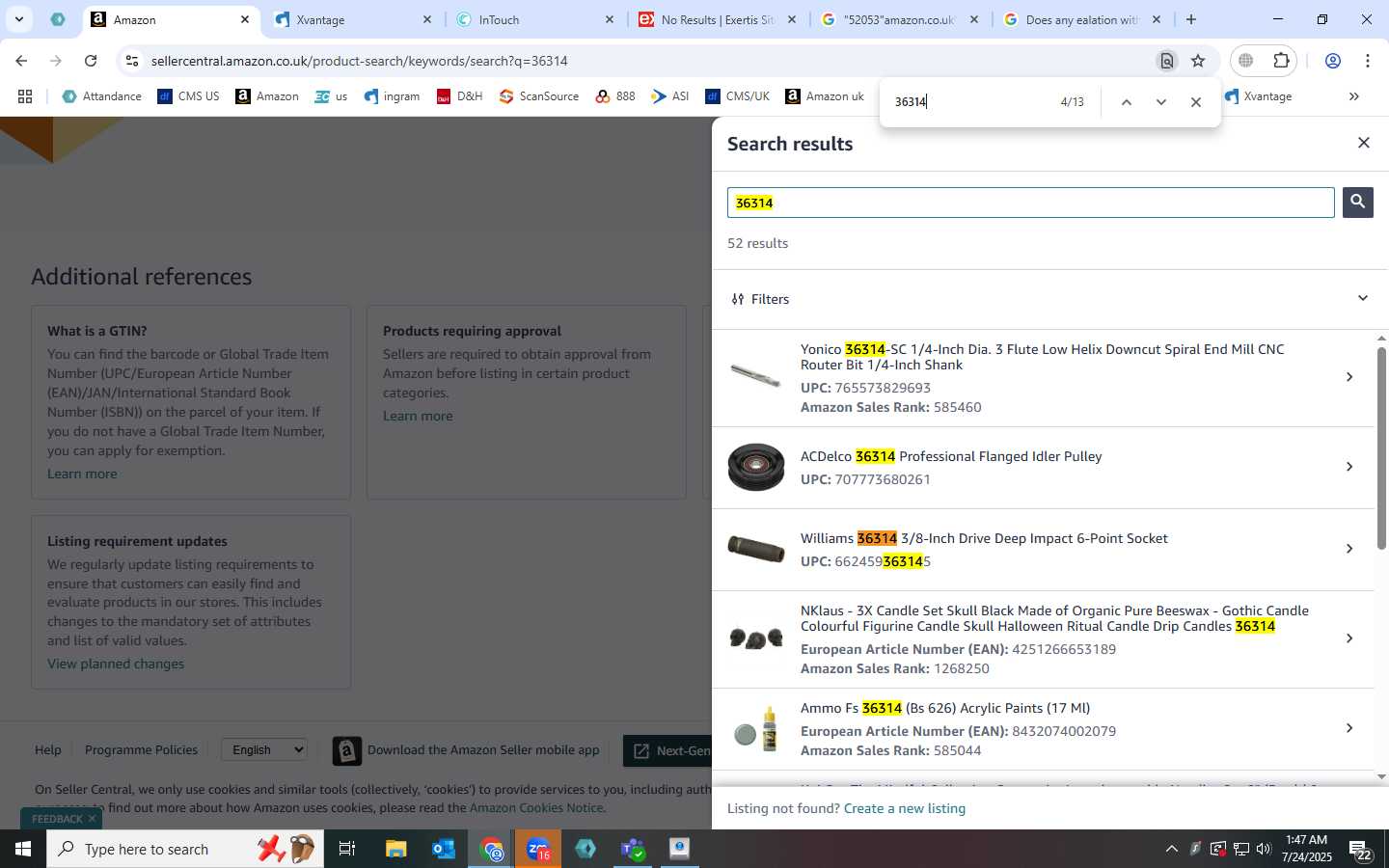Open the Apps grid bookmark icon
Viewport: 1389px width, 868px height.
click(x=25, y=96)
